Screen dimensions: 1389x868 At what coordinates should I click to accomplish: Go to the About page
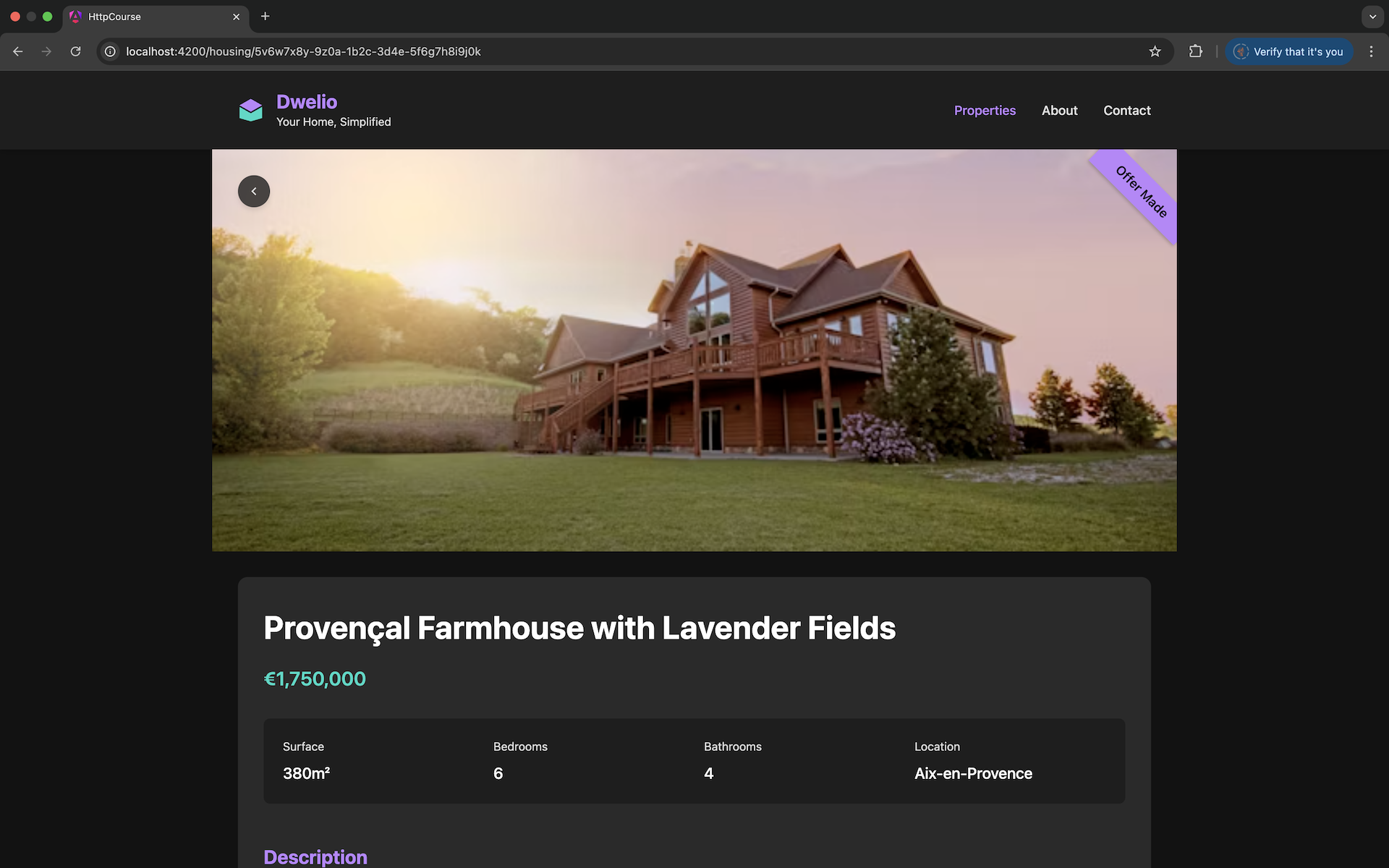[x=1059, y=111]
